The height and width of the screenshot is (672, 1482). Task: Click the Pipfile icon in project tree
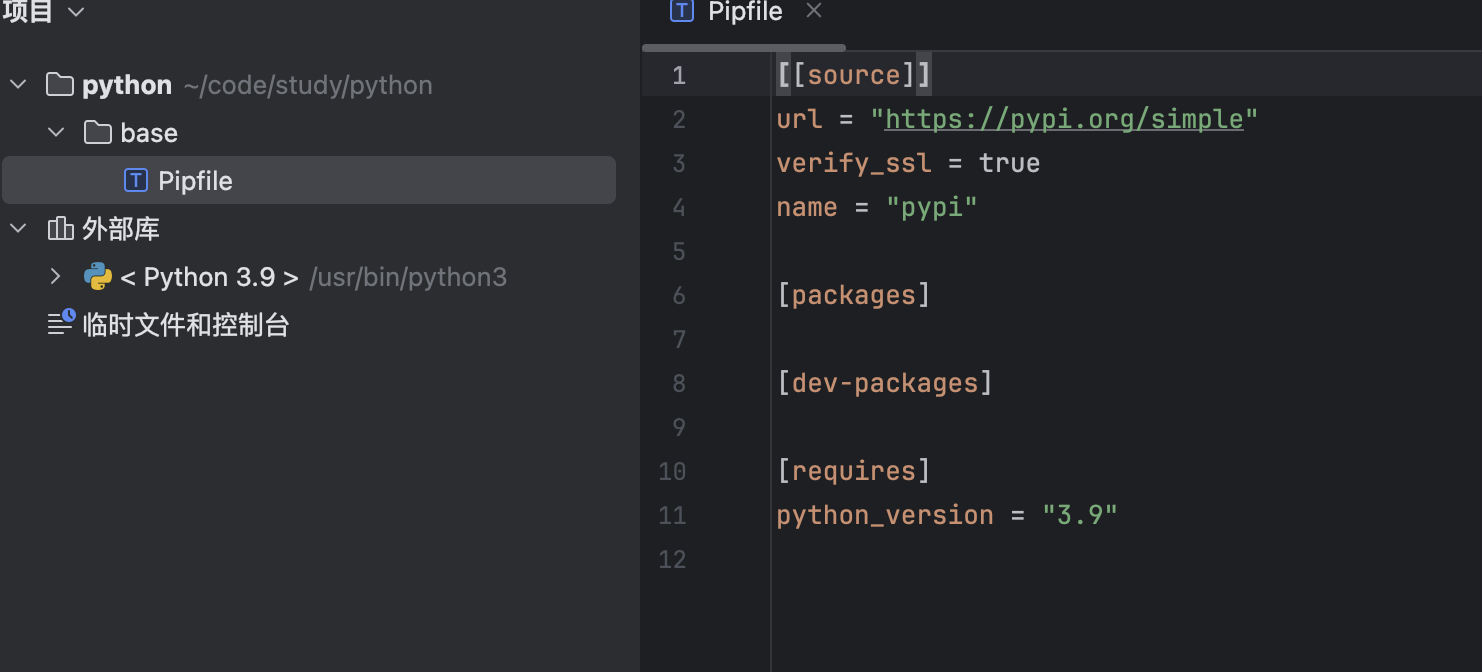point(135,181)
